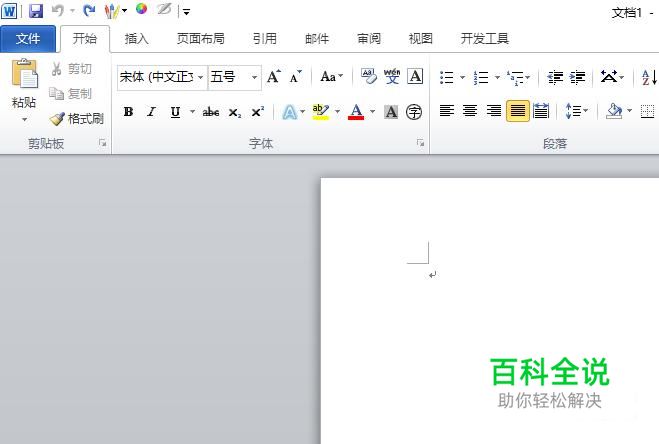Click the character border A icon

415,77
